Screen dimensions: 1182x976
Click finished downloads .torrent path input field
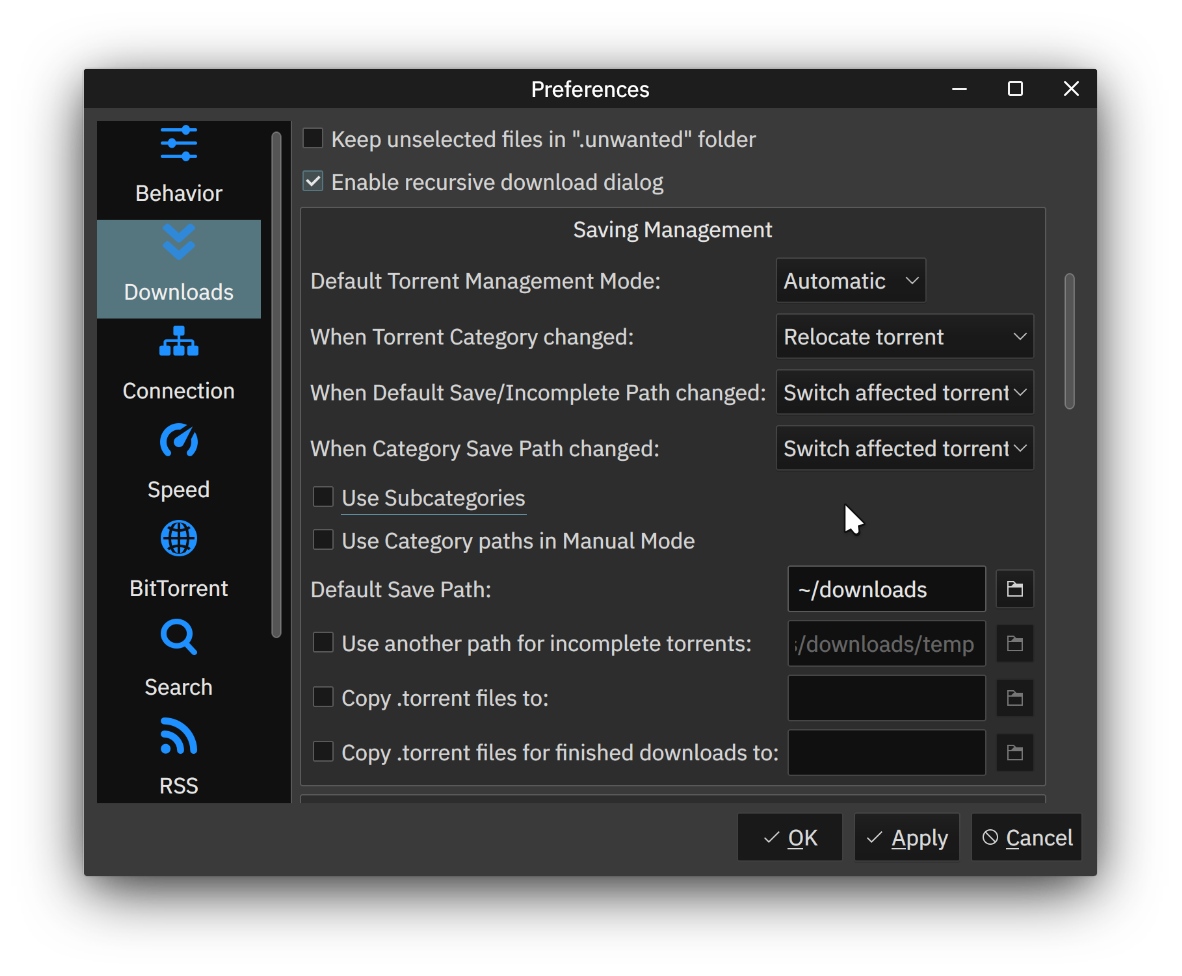[886, 752]
